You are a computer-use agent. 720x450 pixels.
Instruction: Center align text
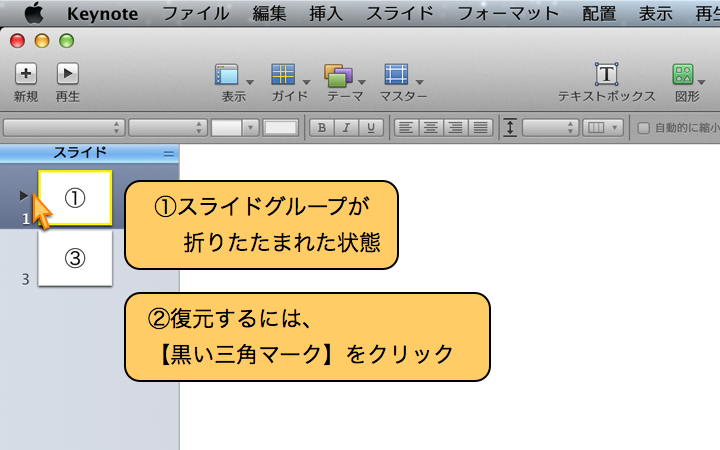coord(431,128)
